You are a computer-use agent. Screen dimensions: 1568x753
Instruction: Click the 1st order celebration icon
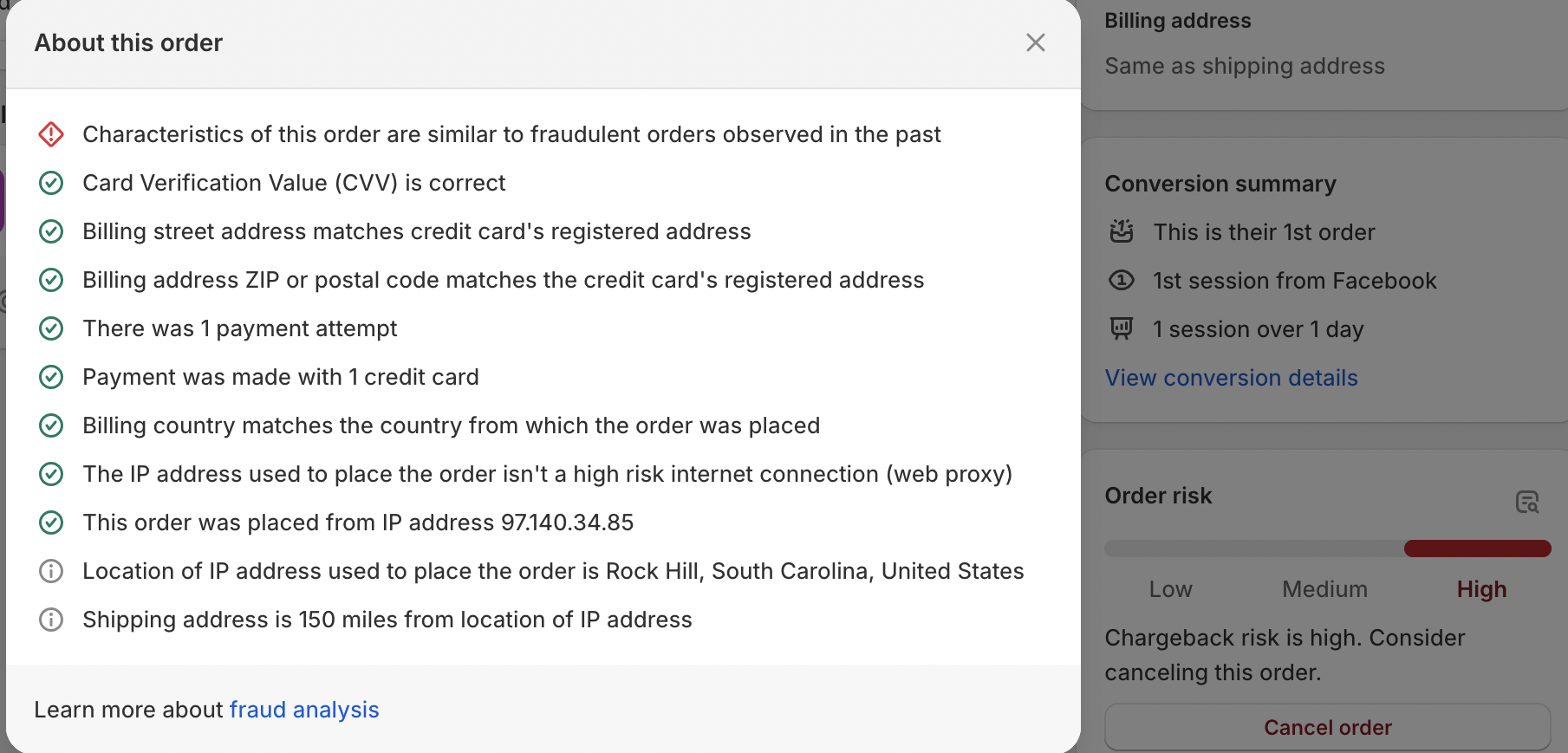[1122, 231]
